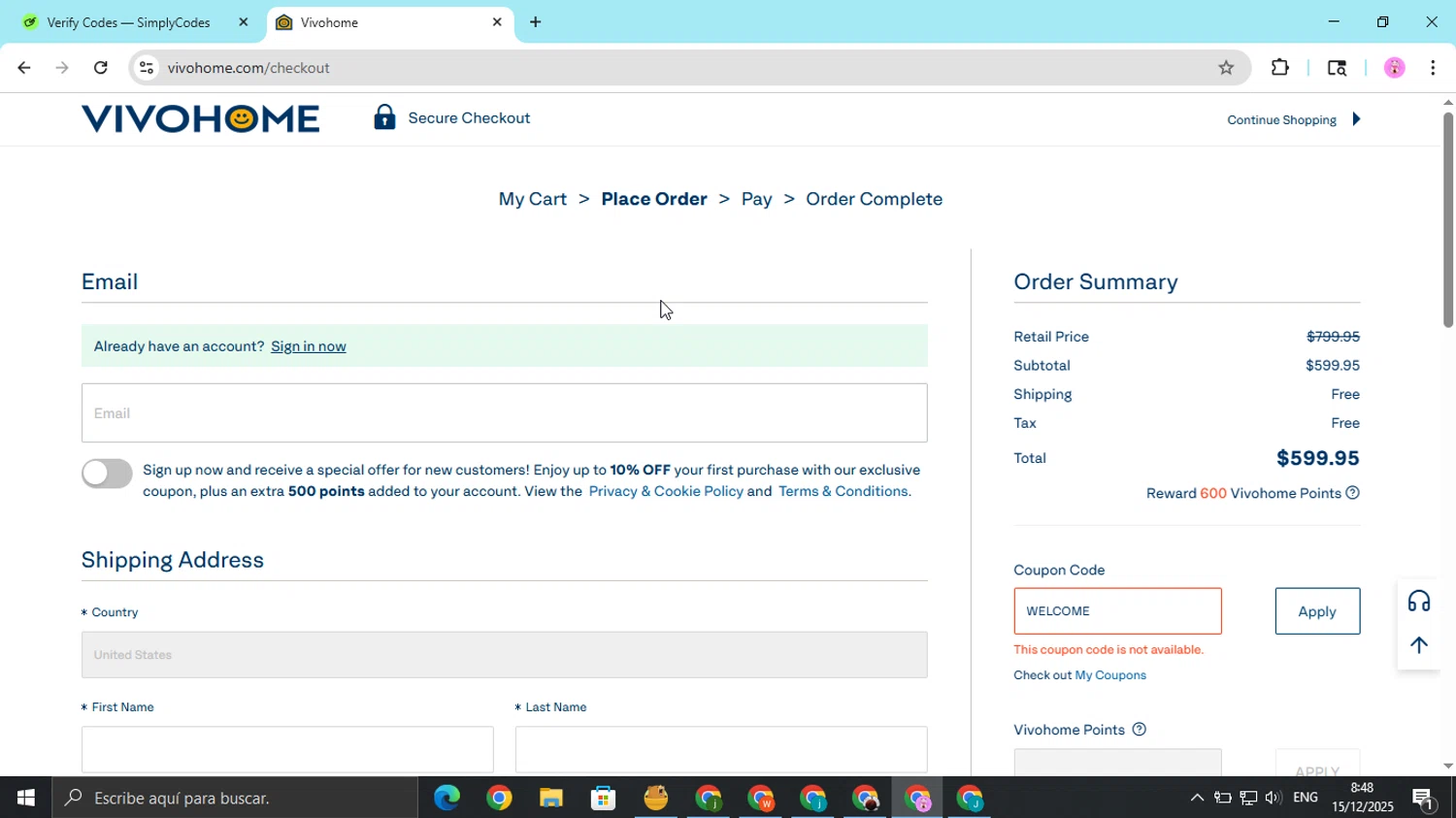Screen dimensions: 1456x818
Task: Close the Verify Codes SimplyCodes tab
Action: click(244, 22)
